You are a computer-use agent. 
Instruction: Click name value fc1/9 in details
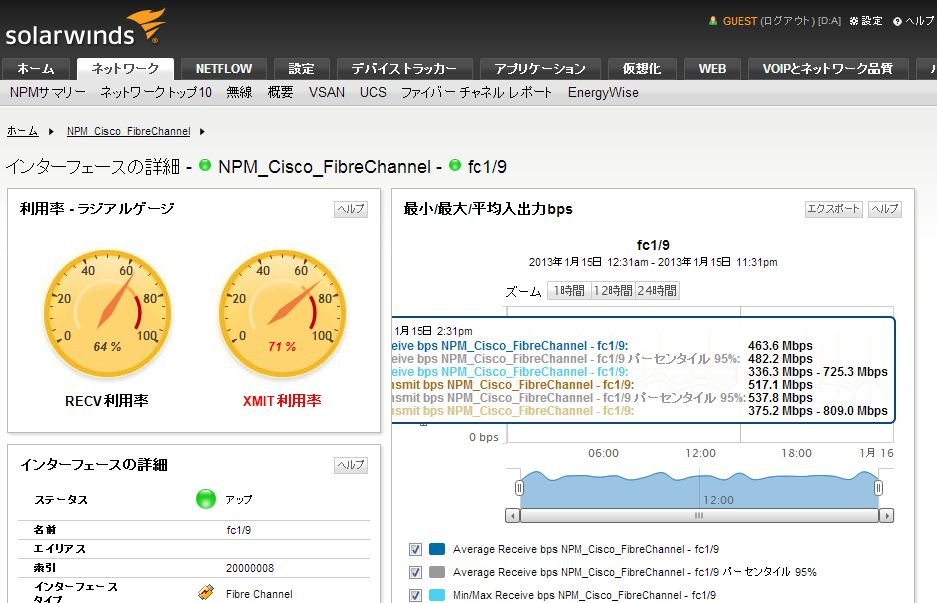238,530
